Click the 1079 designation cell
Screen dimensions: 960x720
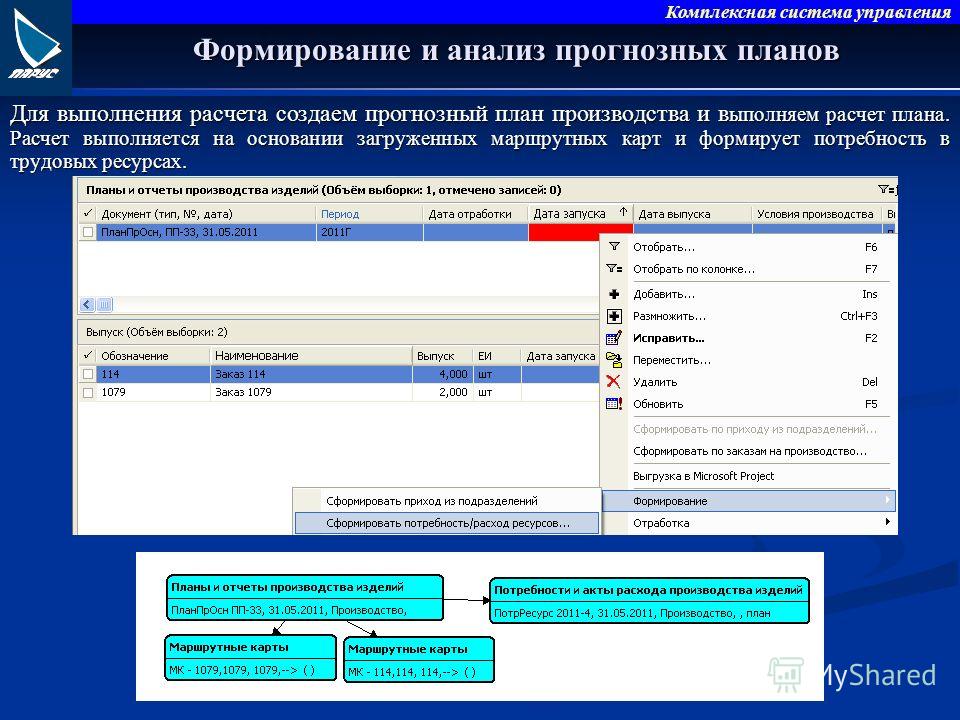(x=153, y=392)
